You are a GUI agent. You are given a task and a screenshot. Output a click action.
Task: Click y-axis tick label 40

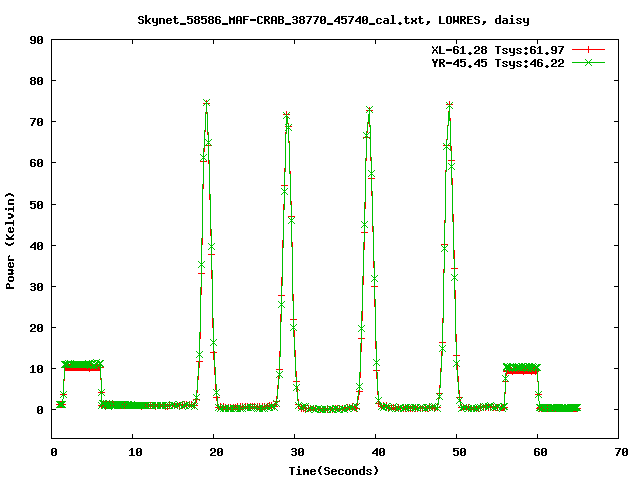36,246
